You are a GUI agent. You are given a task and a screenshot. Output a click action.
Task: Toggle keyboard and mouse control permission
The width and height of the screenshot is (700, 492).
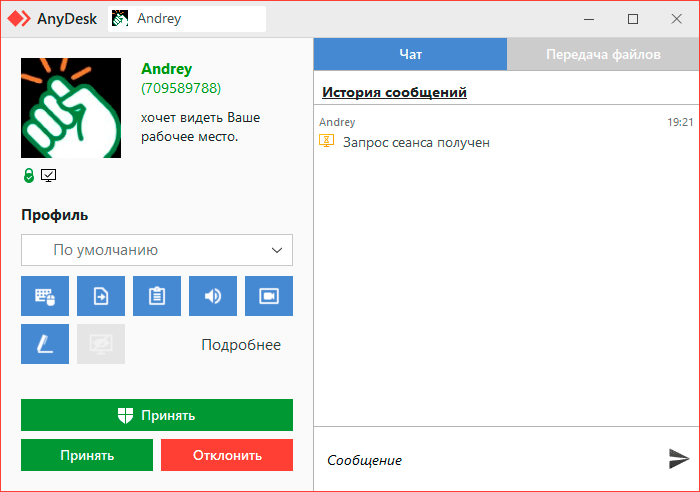tap(45, 296)
